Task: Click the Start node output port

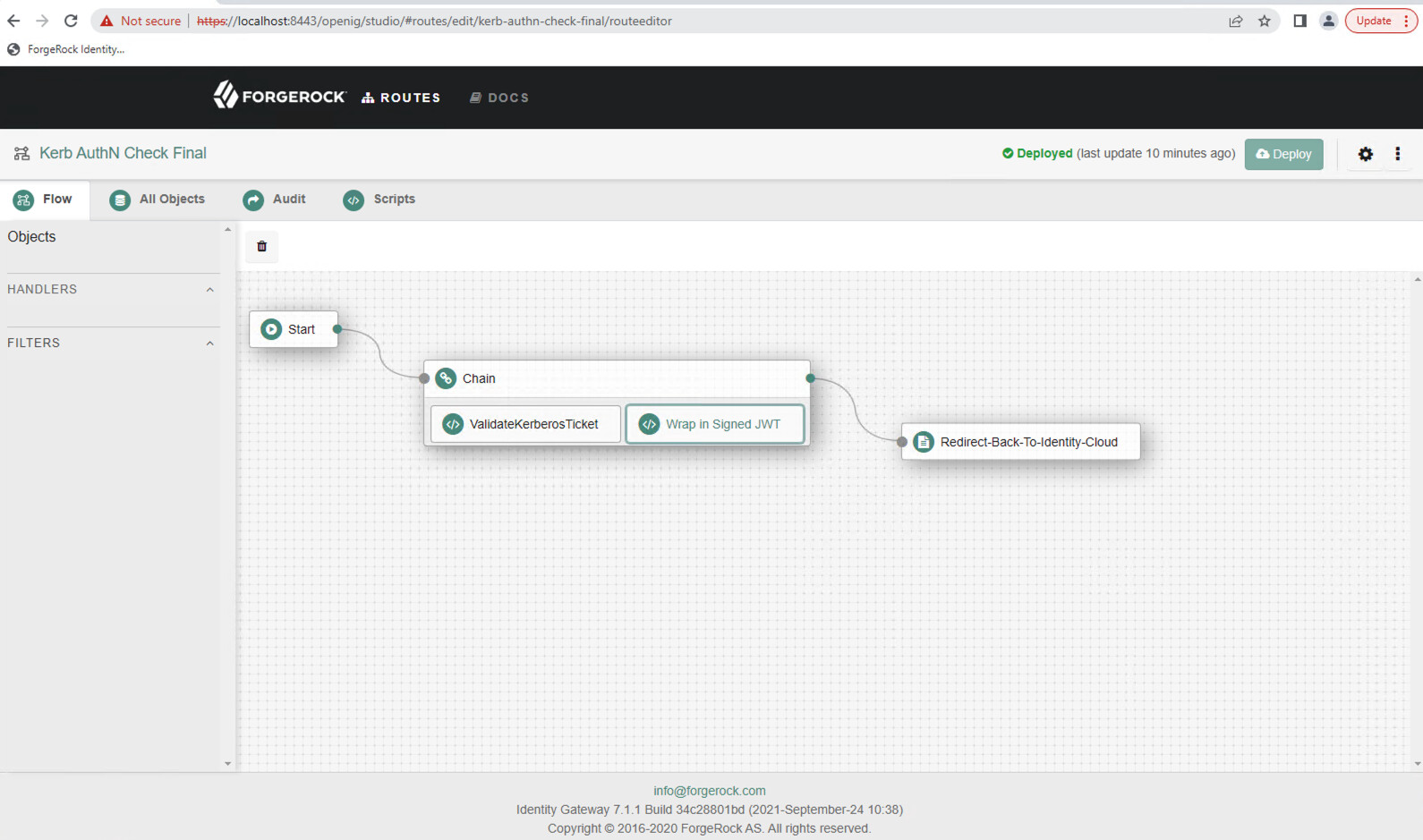Action: (x=337, y=329)
